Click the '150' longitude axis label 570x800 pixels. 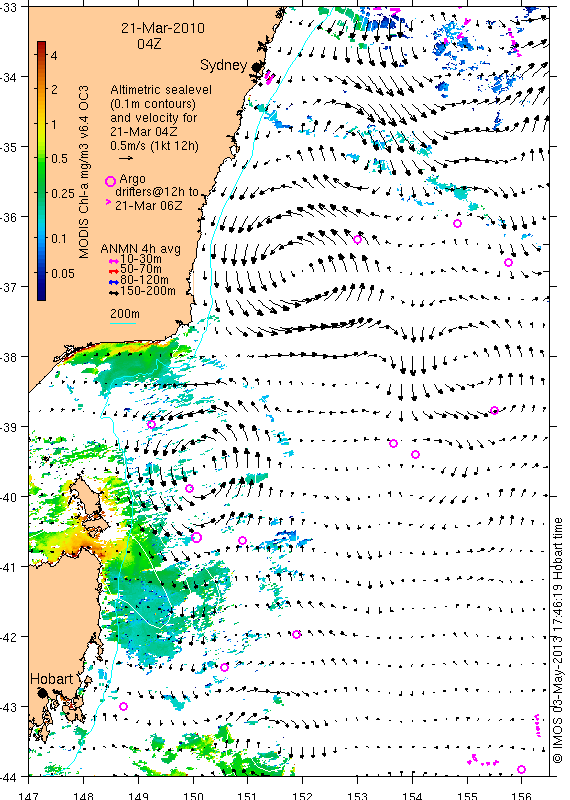(x=193, y=795)
